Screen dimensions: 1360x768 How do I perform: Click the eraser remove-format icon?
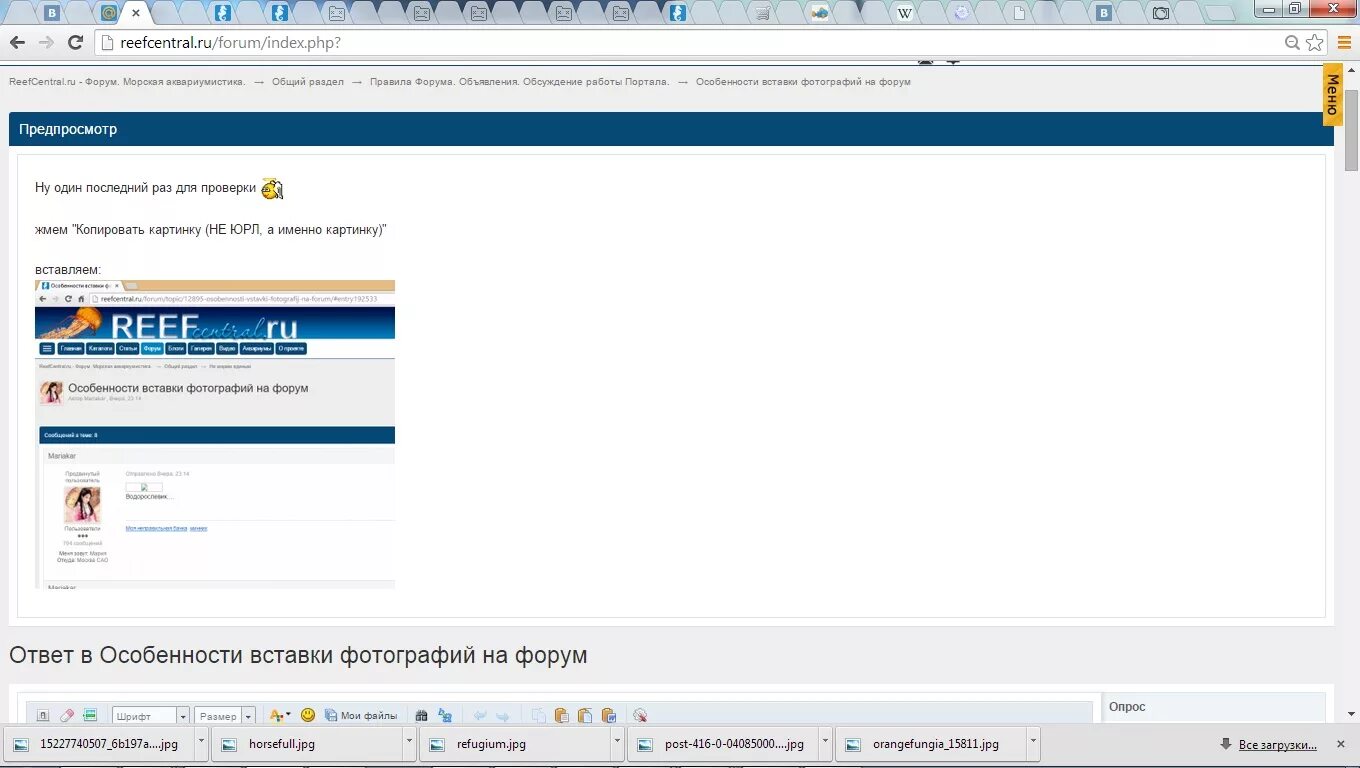coord(67,716)
